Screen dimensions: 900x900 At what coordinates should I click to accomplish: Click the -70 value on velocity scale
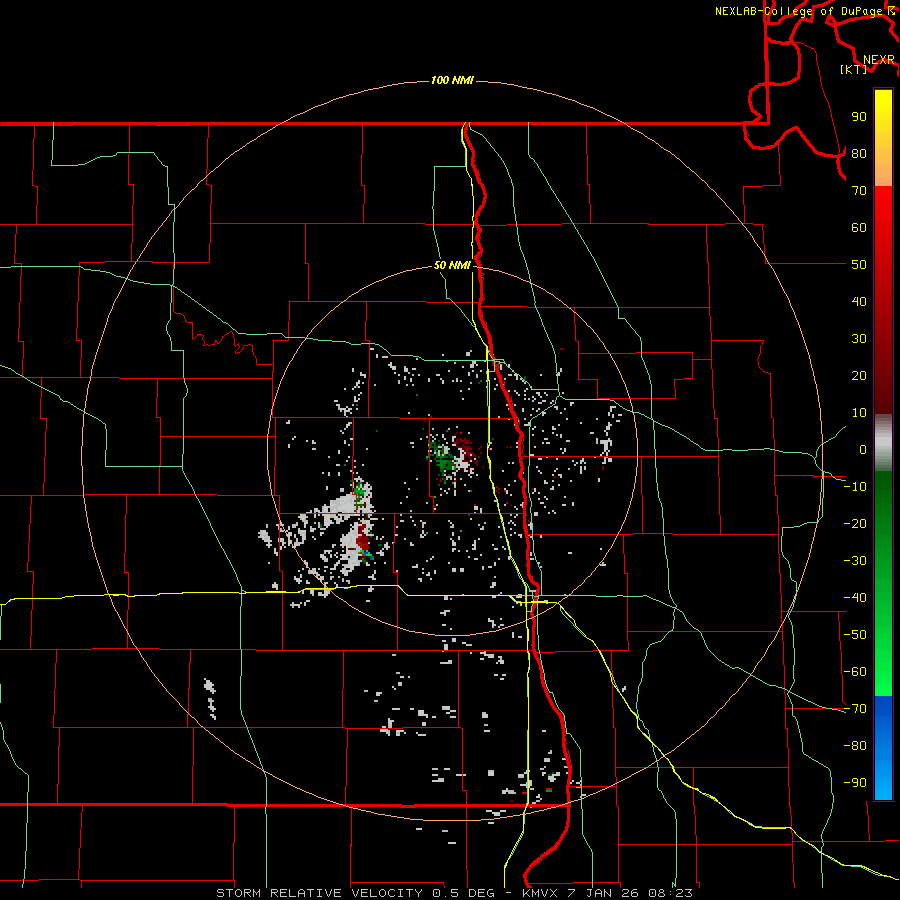(855, 709)
